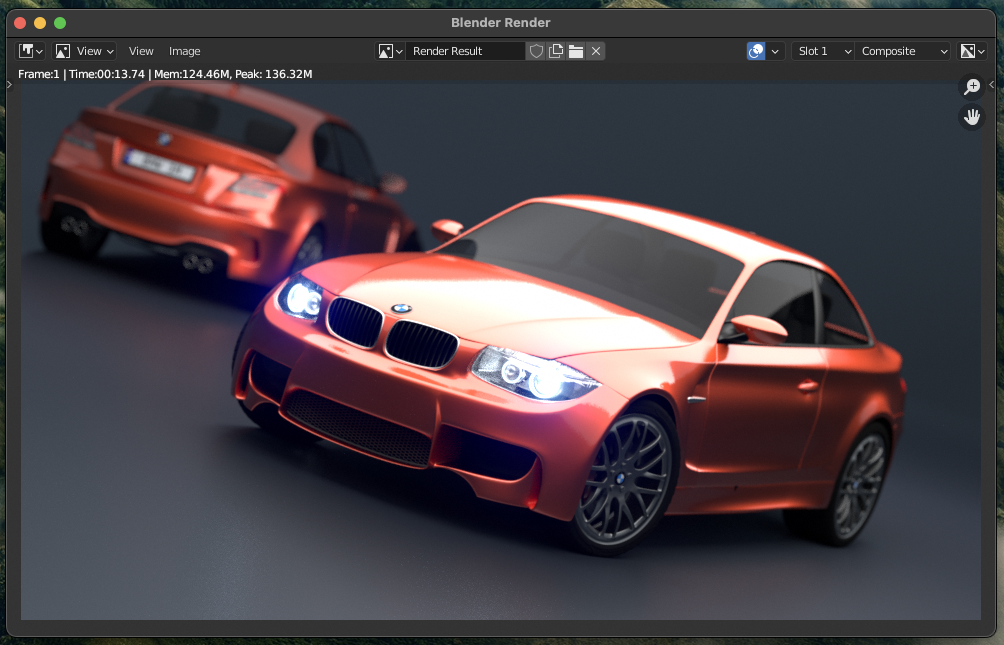This screenshot has width=1004, height=645.
Task: Click the new image duplicate icon
Action: click(x=556, y=51)
